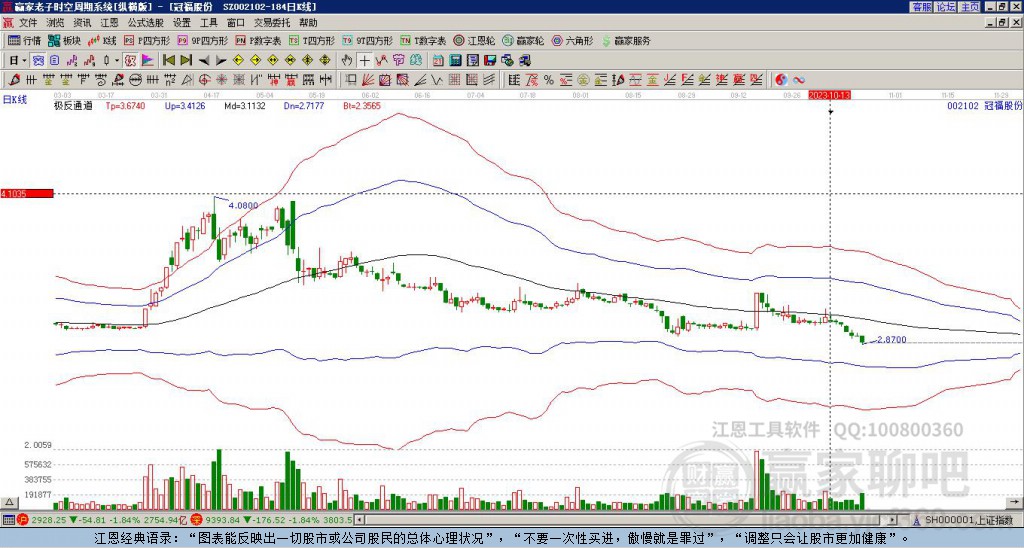The image size is (1024, 548).
Task: Open the P数字表 number table
Action: pyautogui.click(x=259, y=40)
